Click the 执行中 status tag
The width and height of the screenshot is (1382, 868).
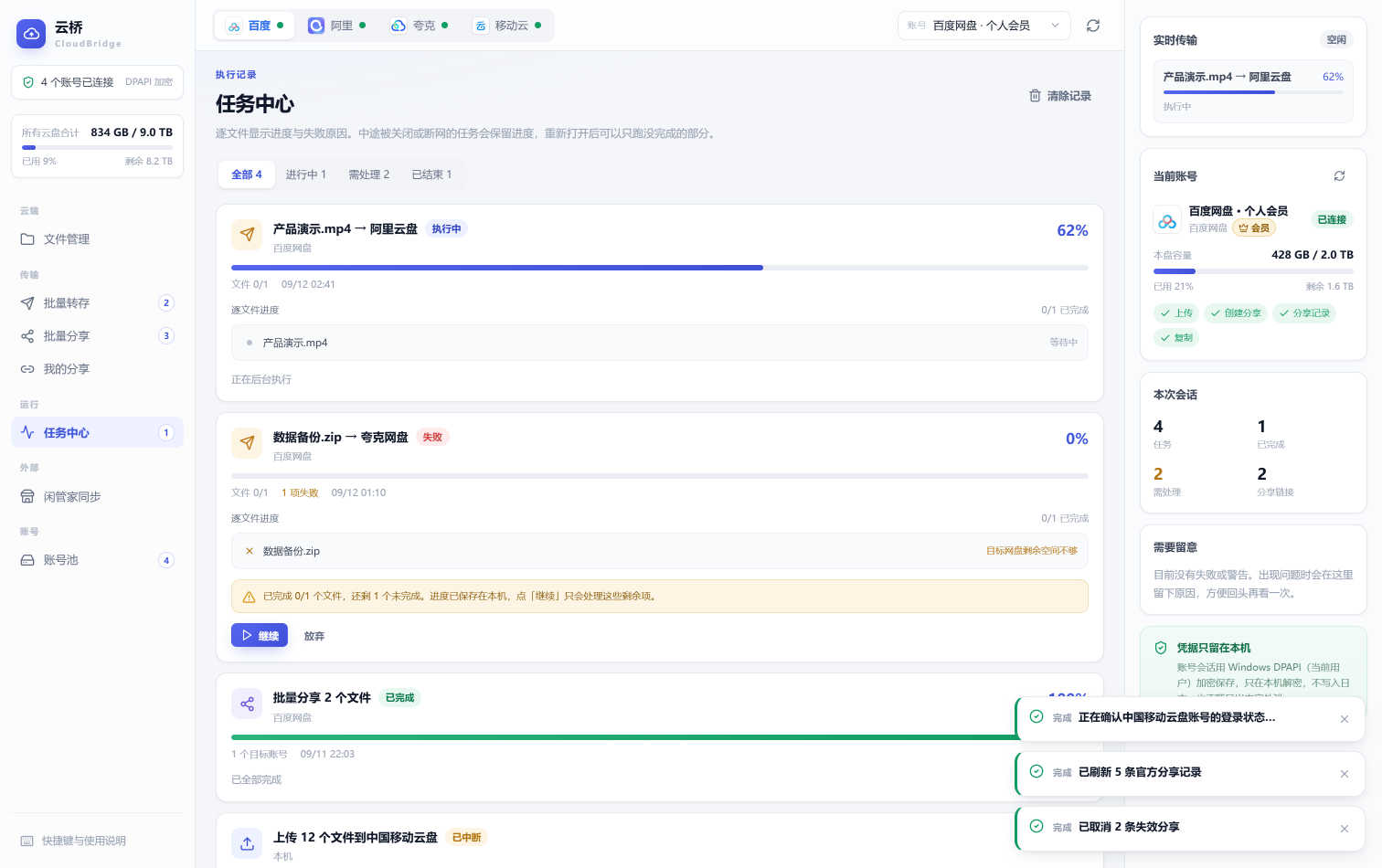446,229
